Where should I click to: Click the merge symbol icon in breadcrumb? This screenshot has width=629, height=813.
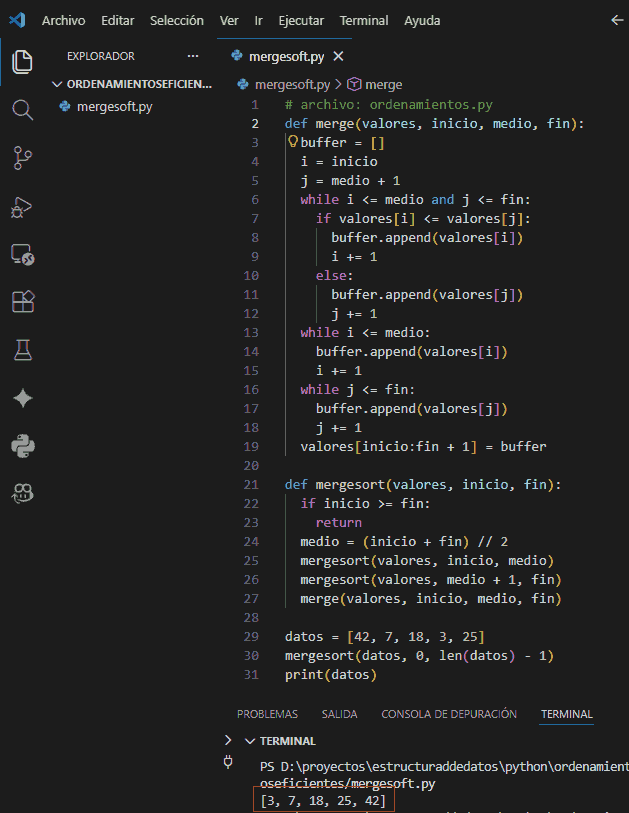click(x=354, y=84)
